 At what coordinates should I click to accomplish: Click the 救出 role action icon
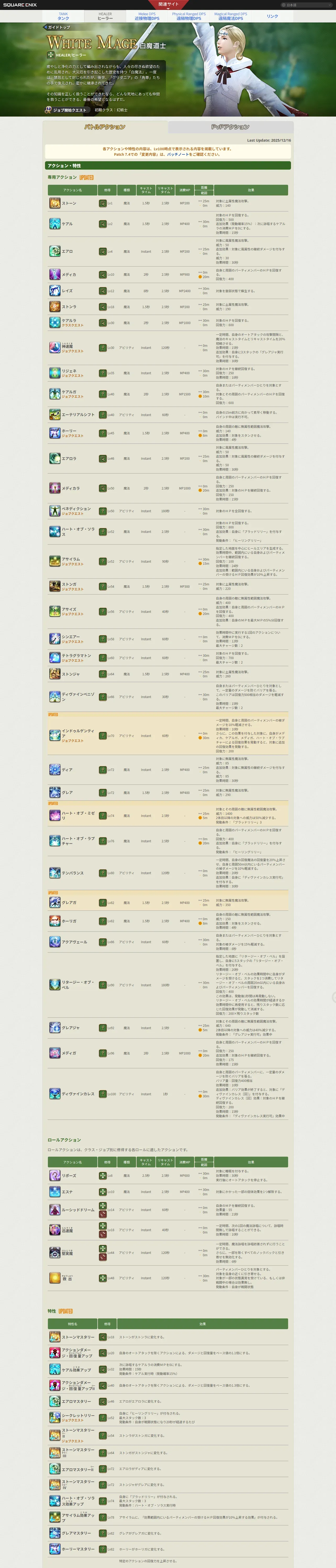pos(55,1278)
